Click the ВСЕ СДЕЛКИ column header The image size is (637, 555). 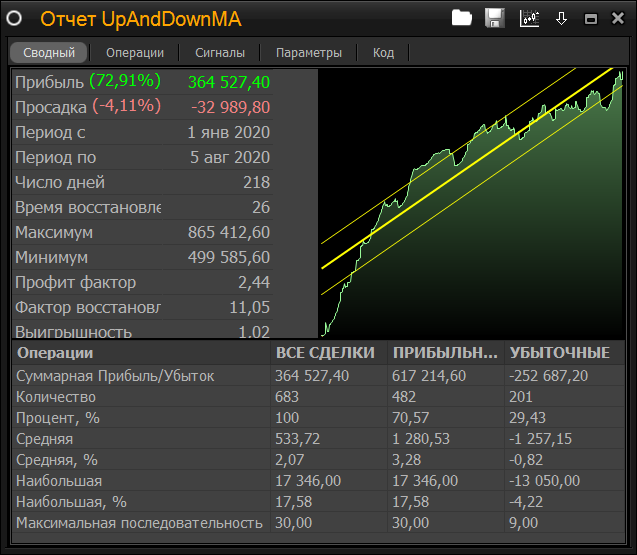coord(326,353)
